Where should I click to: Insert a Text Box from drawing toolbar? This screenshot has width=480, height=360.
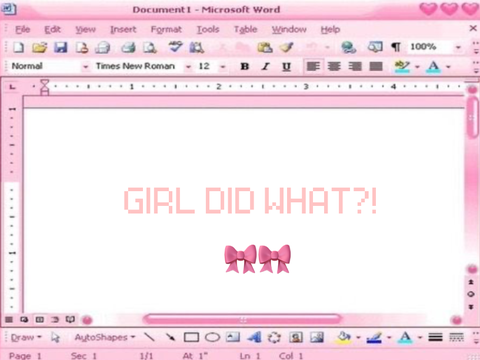pos(233,337)
